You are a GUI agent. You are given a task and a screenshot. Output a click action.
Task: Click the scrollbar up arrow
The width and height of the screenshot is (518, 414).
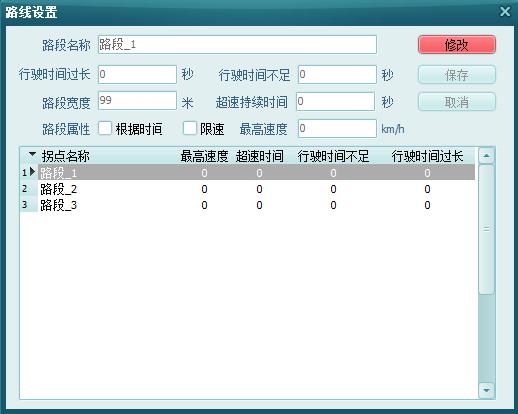(x=487, y=156)
